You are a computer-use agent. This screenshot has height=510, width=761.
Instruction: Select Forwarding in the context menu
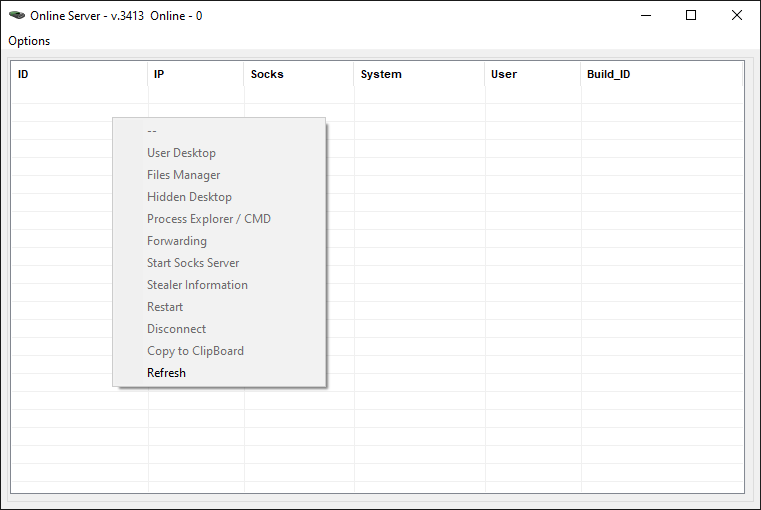click(219, 241)
